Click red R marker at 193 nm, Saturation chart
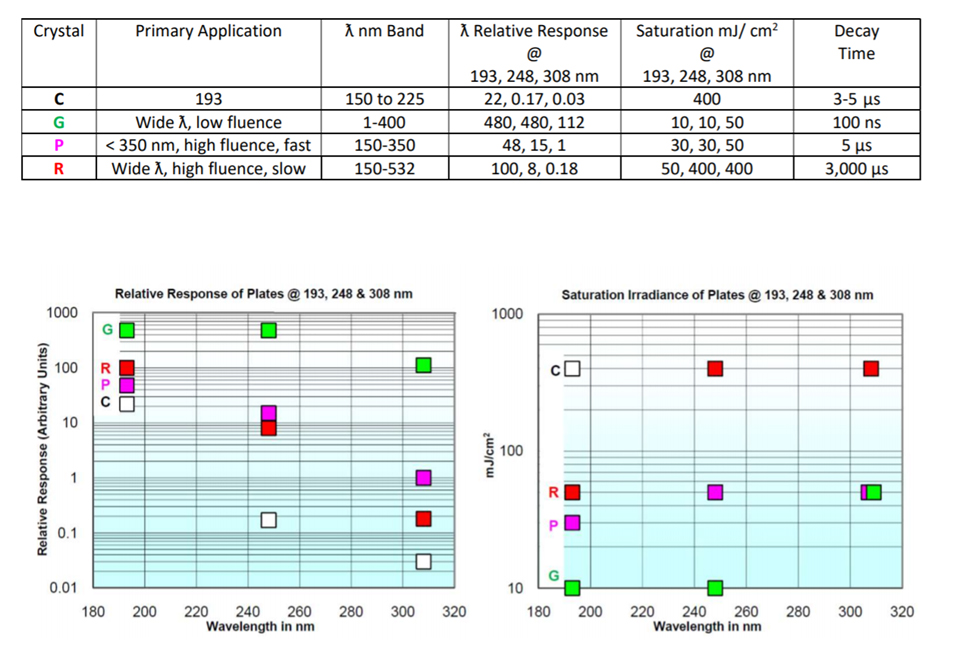Image resolution: width=960 pixels, height=646 pixels. (572, 492)
